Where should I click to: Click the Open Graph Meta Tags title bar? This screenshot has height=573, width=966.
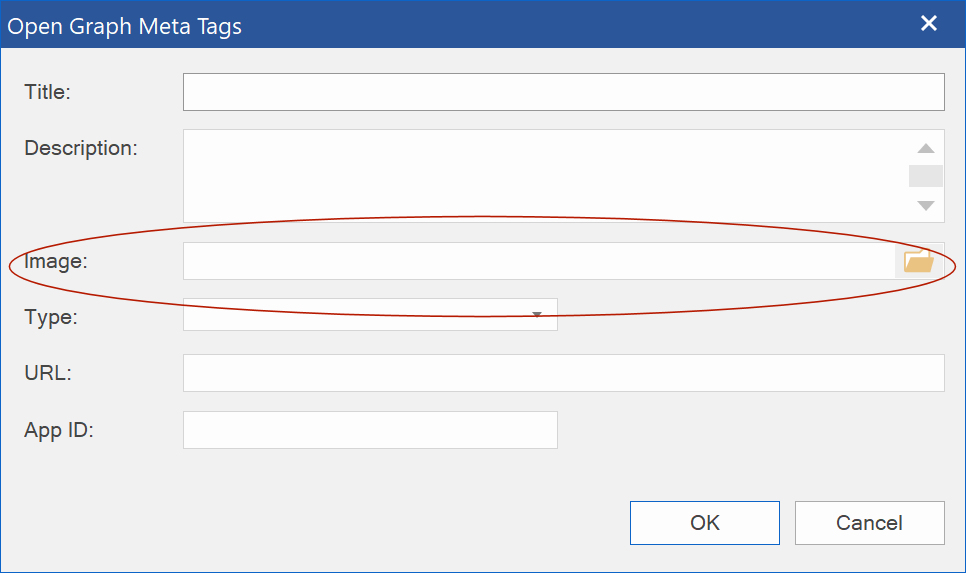(456, 25)
